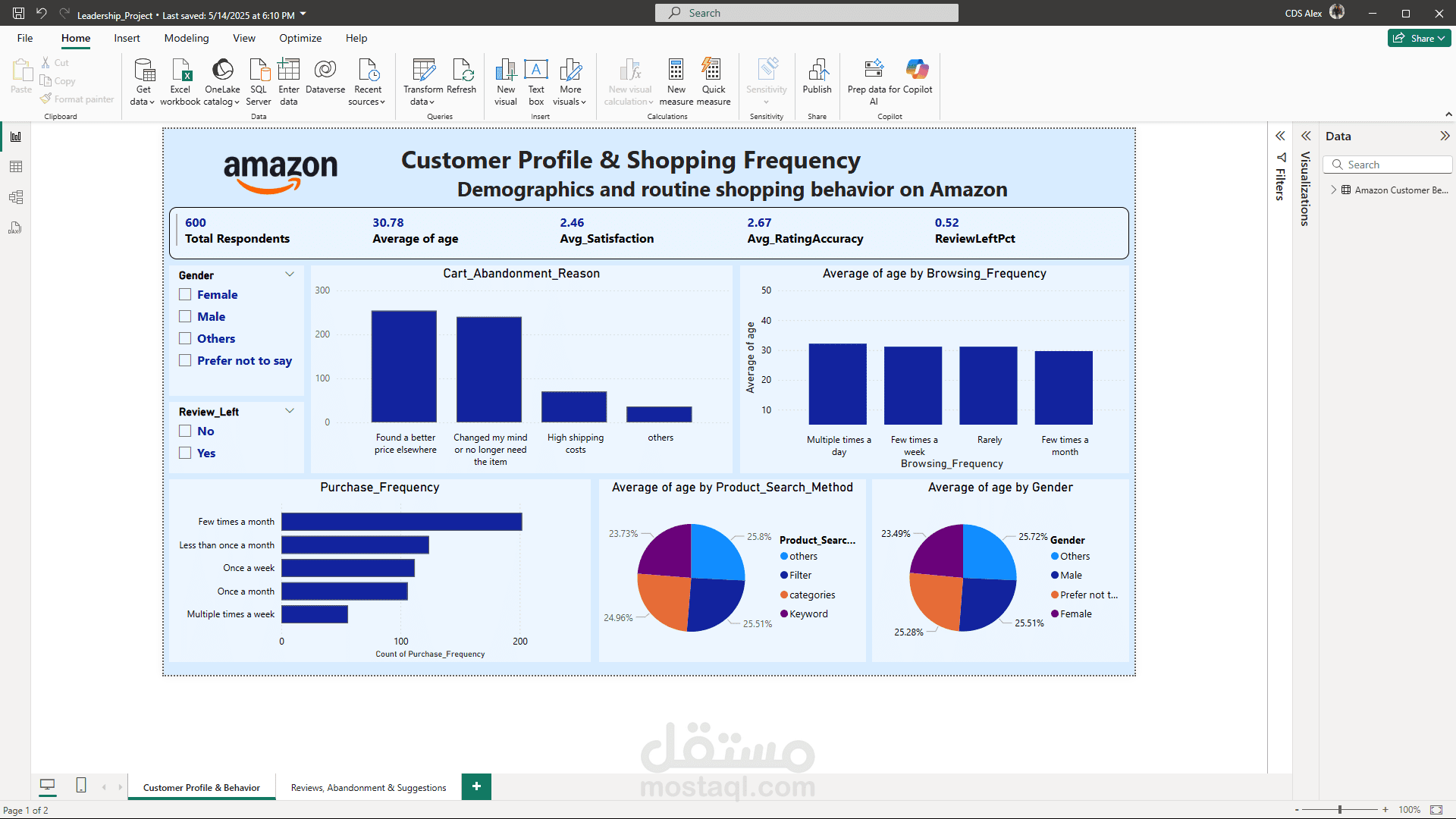Open the Get data source picker
The height and width of the screenshot is (819, 1456).
click(143, 82)
